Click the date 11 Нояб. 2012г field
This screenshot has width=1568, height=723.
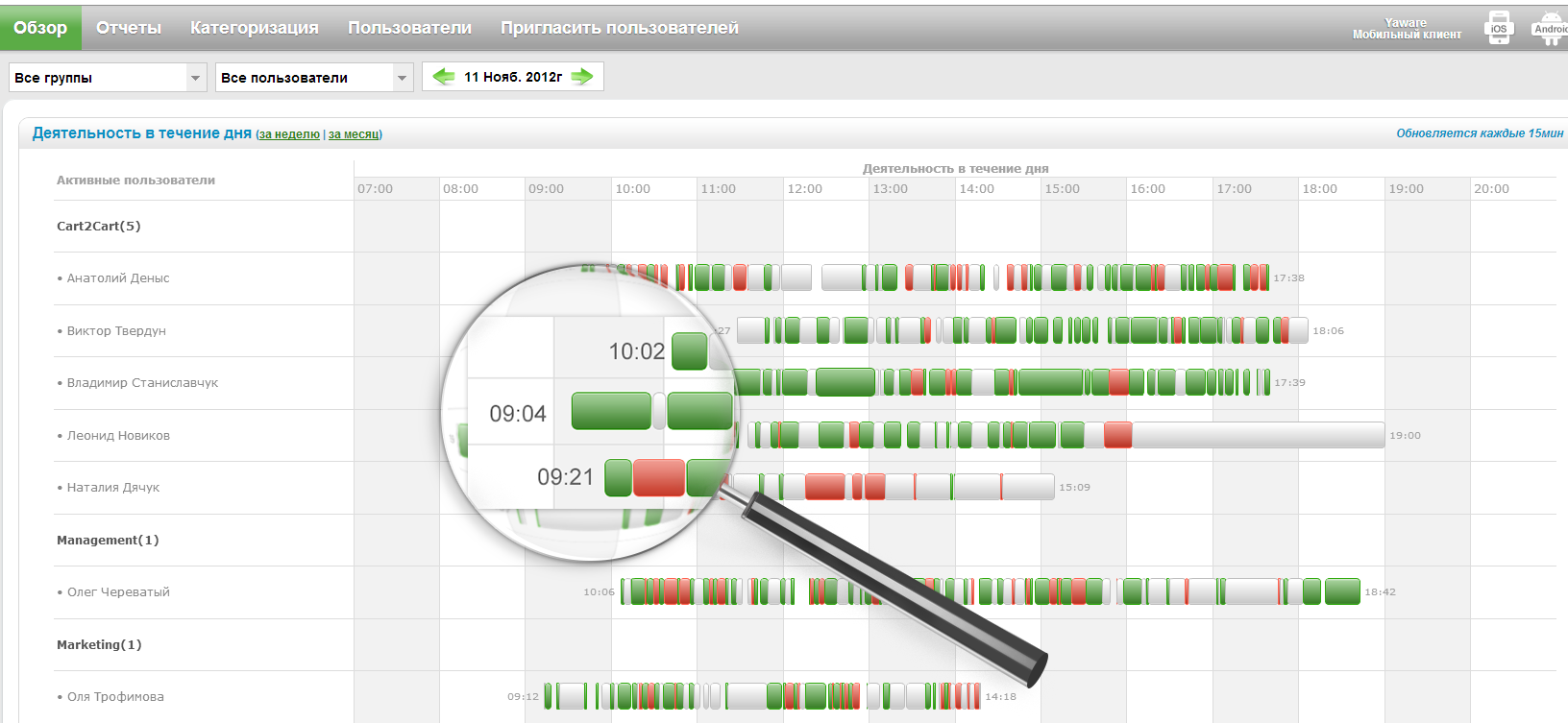click(x=513, y=77)
